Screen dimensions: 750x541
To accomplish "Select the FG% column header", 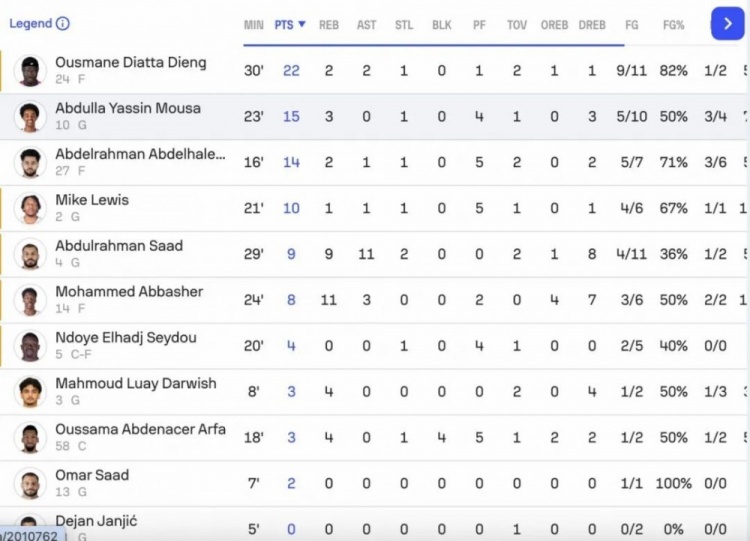I will coord(673,25).
